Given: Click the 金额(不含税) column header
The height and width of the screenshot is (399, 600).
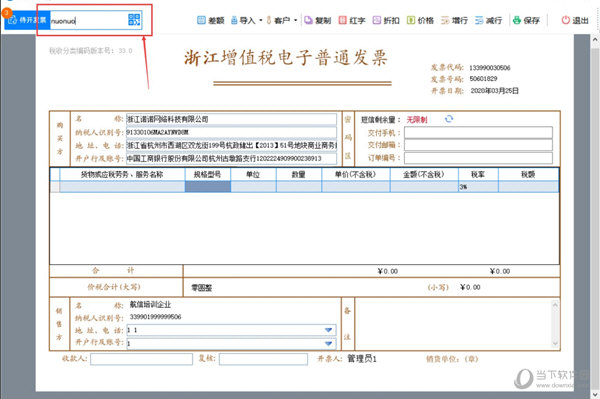Looking at the screenshot, I should [x=424, y=174].
